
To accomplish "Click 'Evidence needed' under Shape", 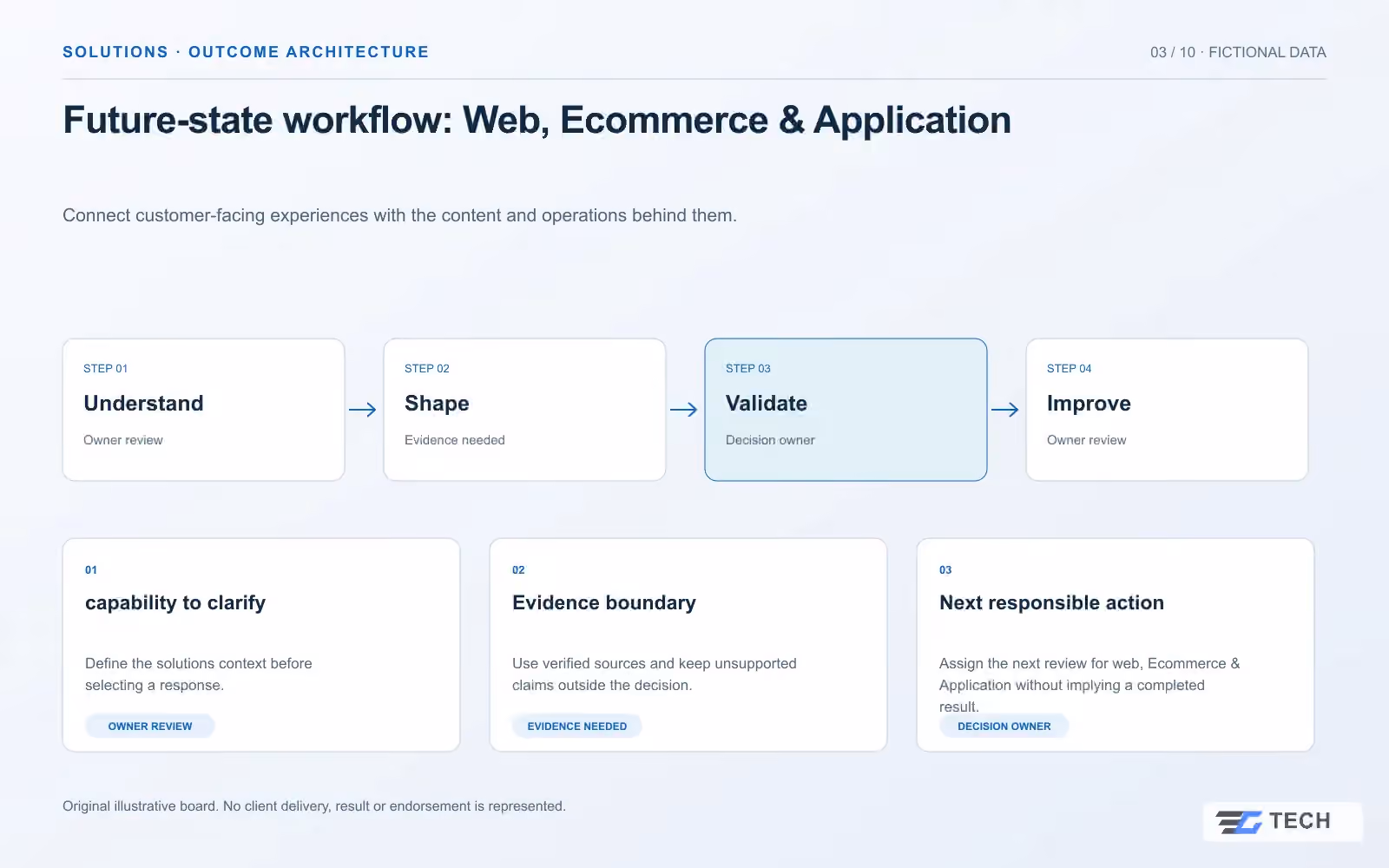I will [x=455, y=440].
